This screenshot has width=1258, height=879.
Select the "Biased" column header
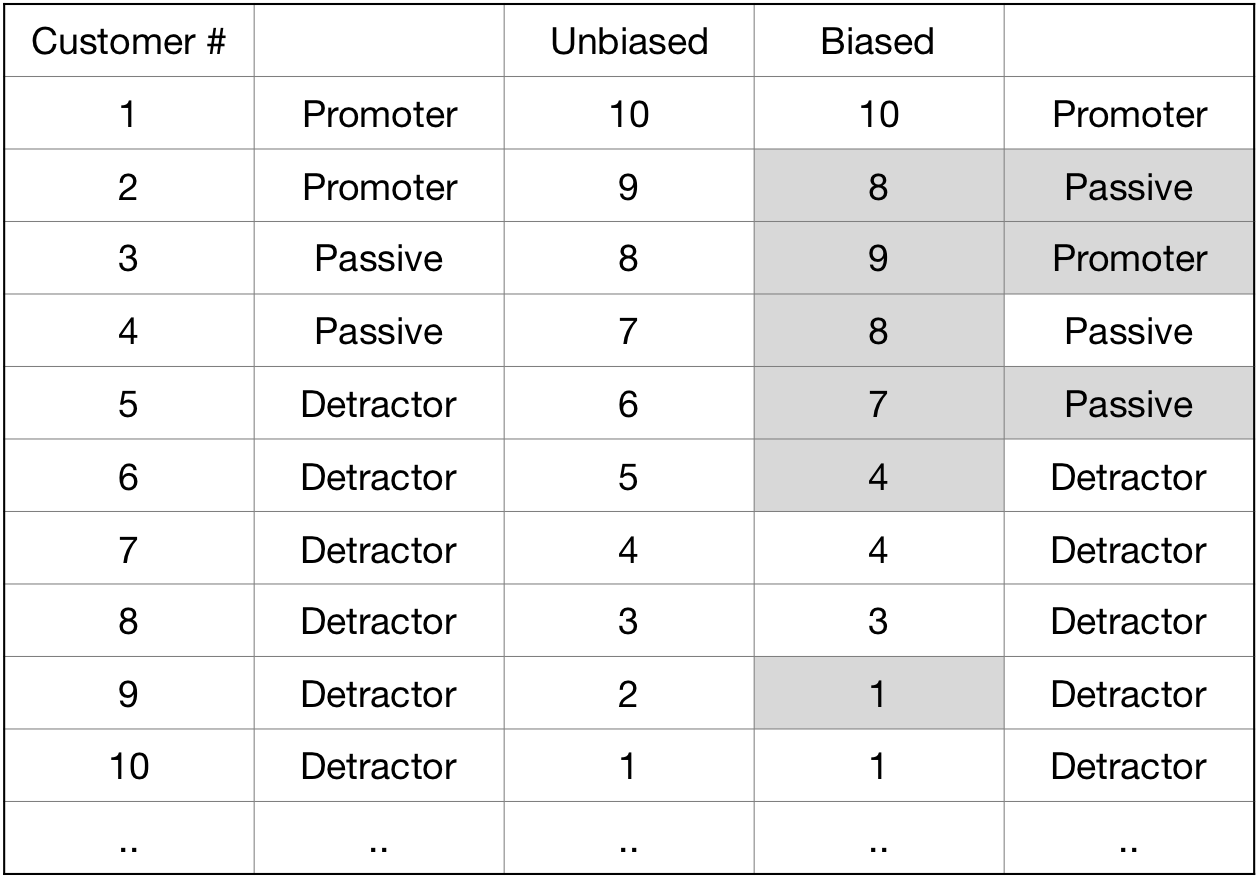point(878,42)
